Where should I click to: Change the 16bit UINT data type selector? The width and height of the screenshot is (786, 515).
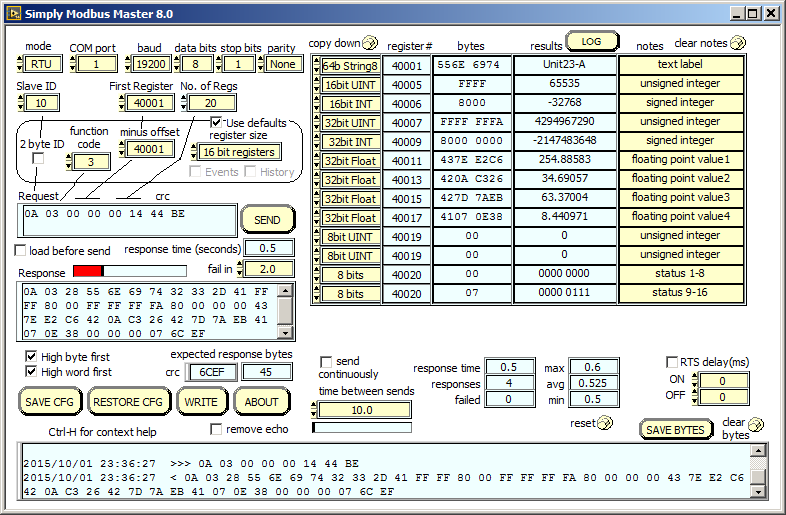[x=350, y=85]
